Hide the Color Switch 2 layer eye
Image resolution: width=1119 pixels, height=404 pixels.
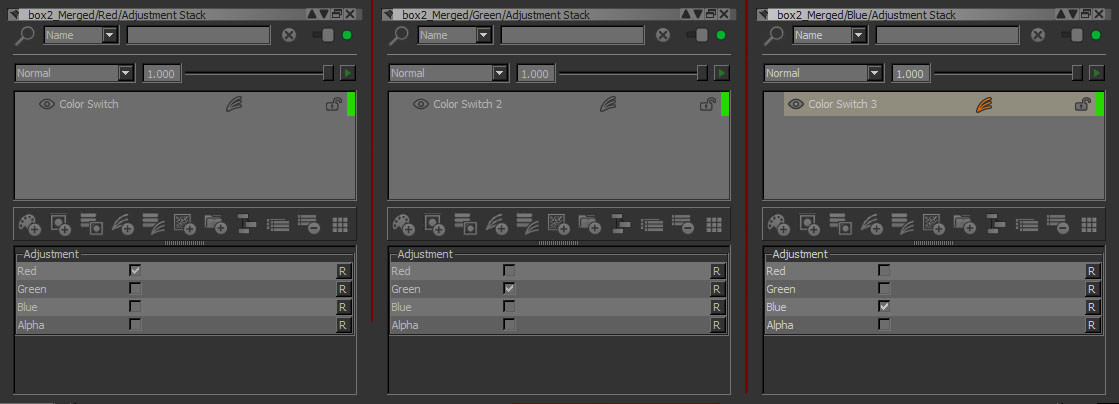coord(421,104)
